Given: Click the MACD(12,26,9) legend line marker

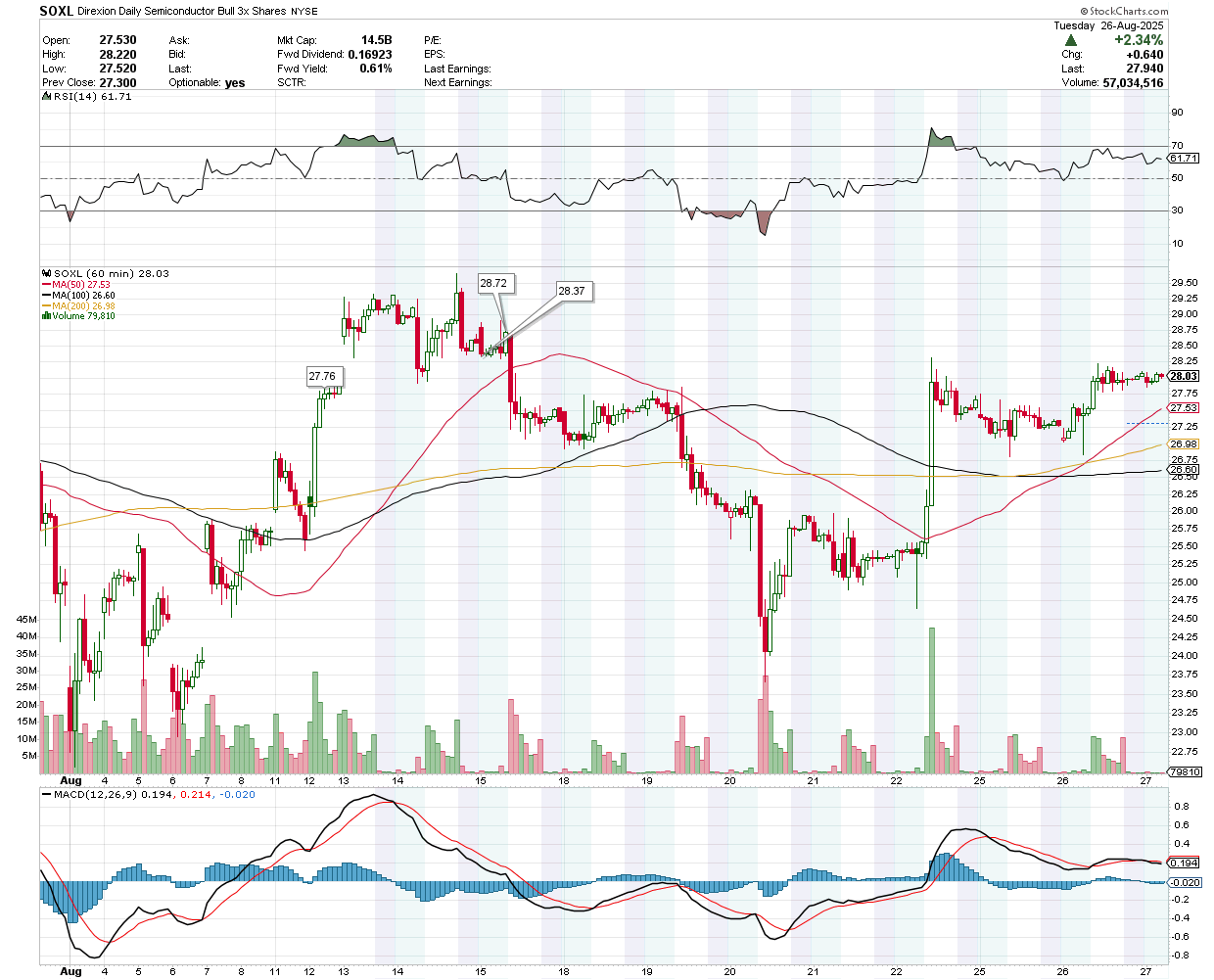Looking at the screenshot, I should pyautogui.click(x=46, y=795).
